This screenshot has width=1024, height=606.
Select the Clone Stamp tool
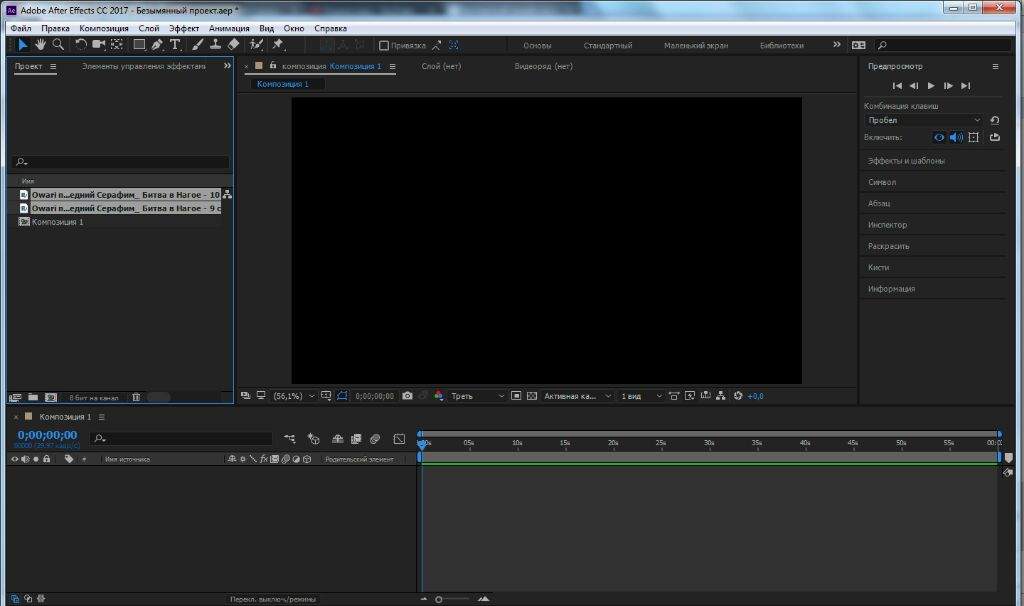tap(215, 44)
